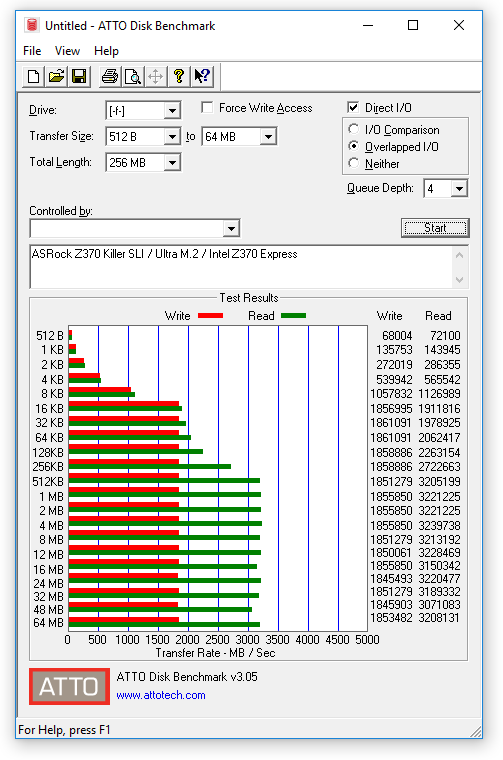503x760 pixels.
Task: Click the ATTO logo image
Action: (x=69, y=686)
